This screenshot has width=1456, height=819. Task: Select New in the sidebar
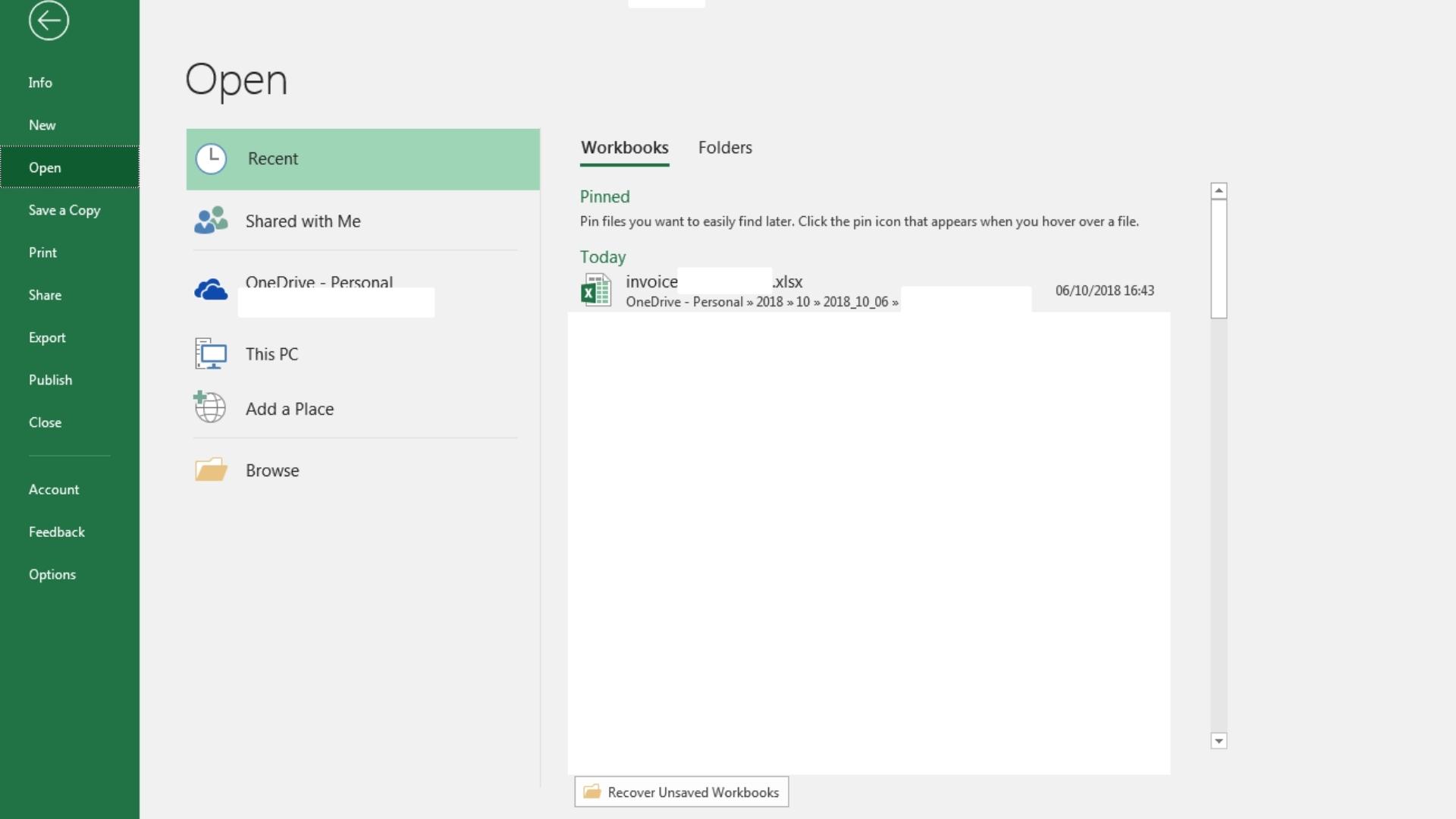(70, 125)
